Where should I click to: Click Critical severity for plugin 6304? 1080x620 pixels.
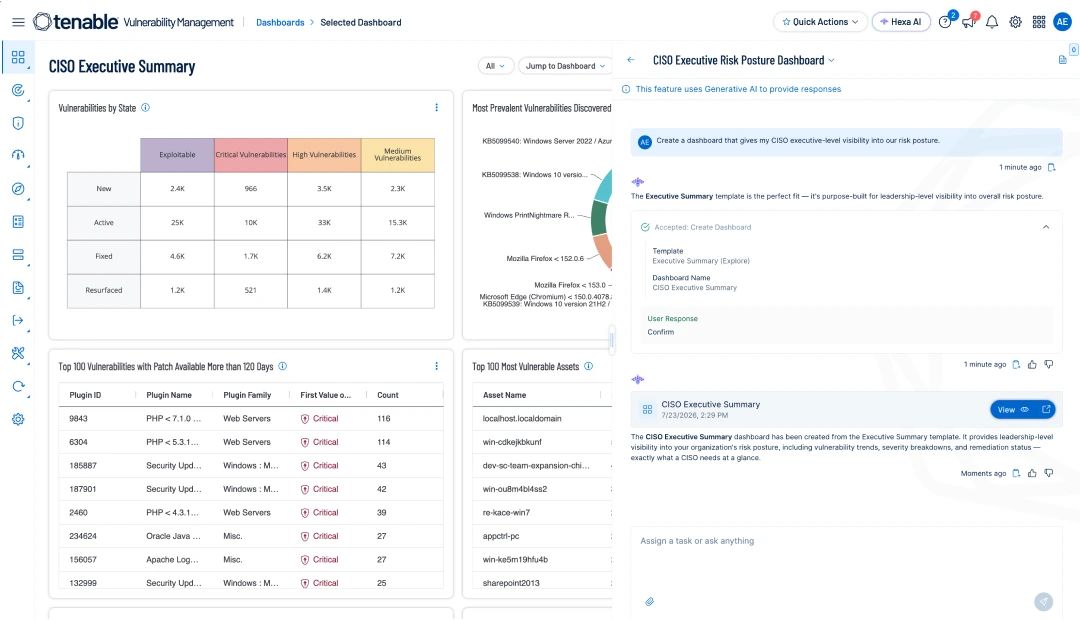click(320, 442)
